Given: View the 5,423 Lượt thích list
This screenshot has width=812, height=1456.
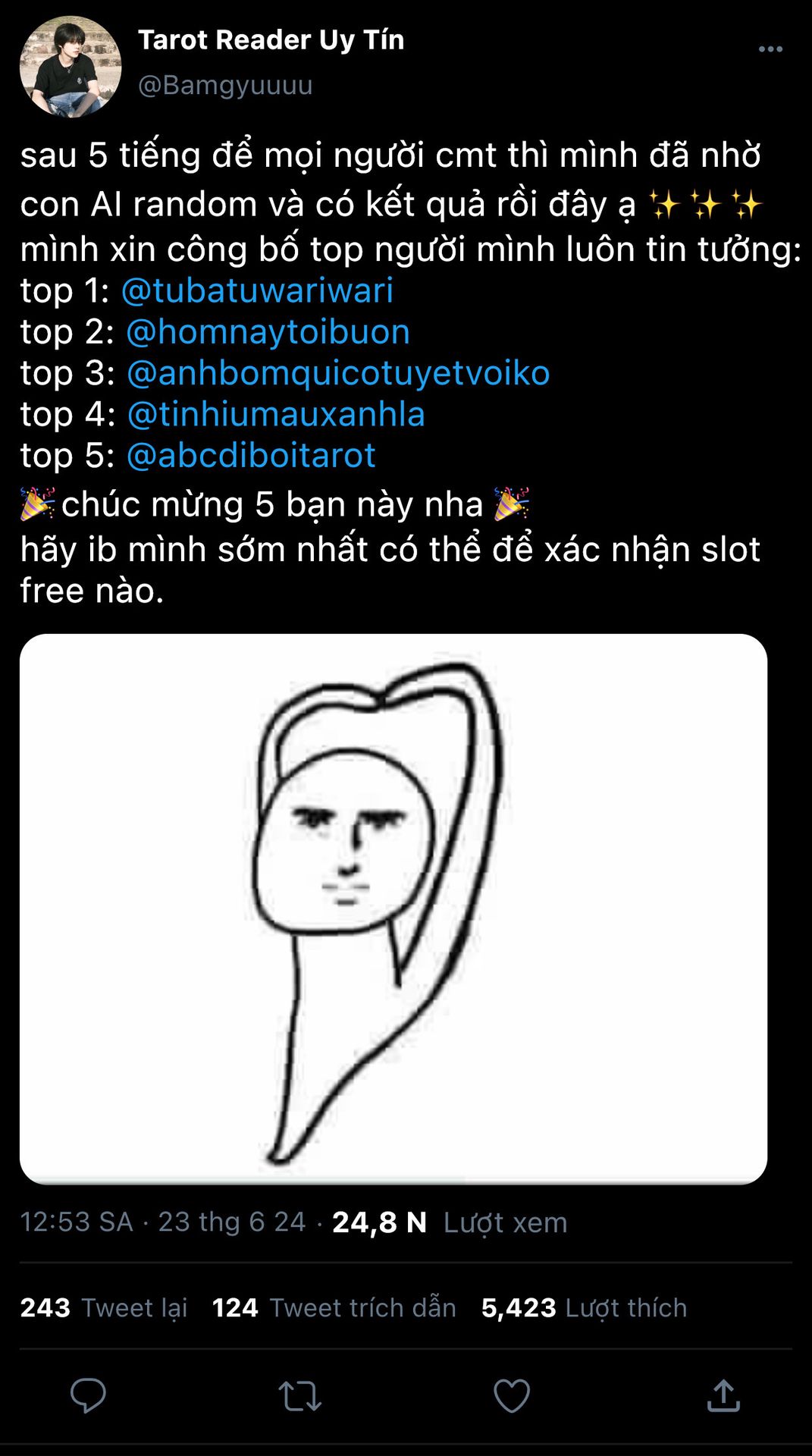Looking at the screenshot, I should click(584, 1307).
